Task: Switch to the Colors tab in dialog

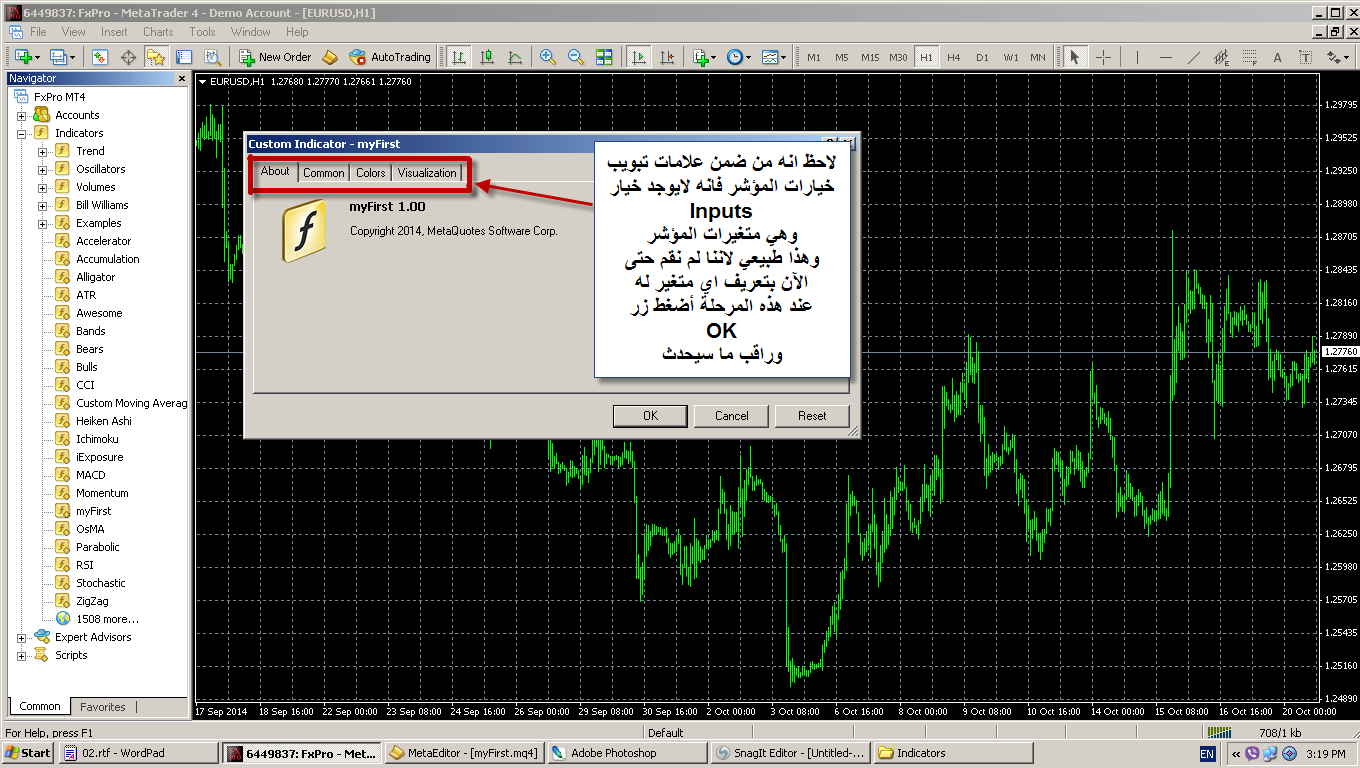Action: 370,173
